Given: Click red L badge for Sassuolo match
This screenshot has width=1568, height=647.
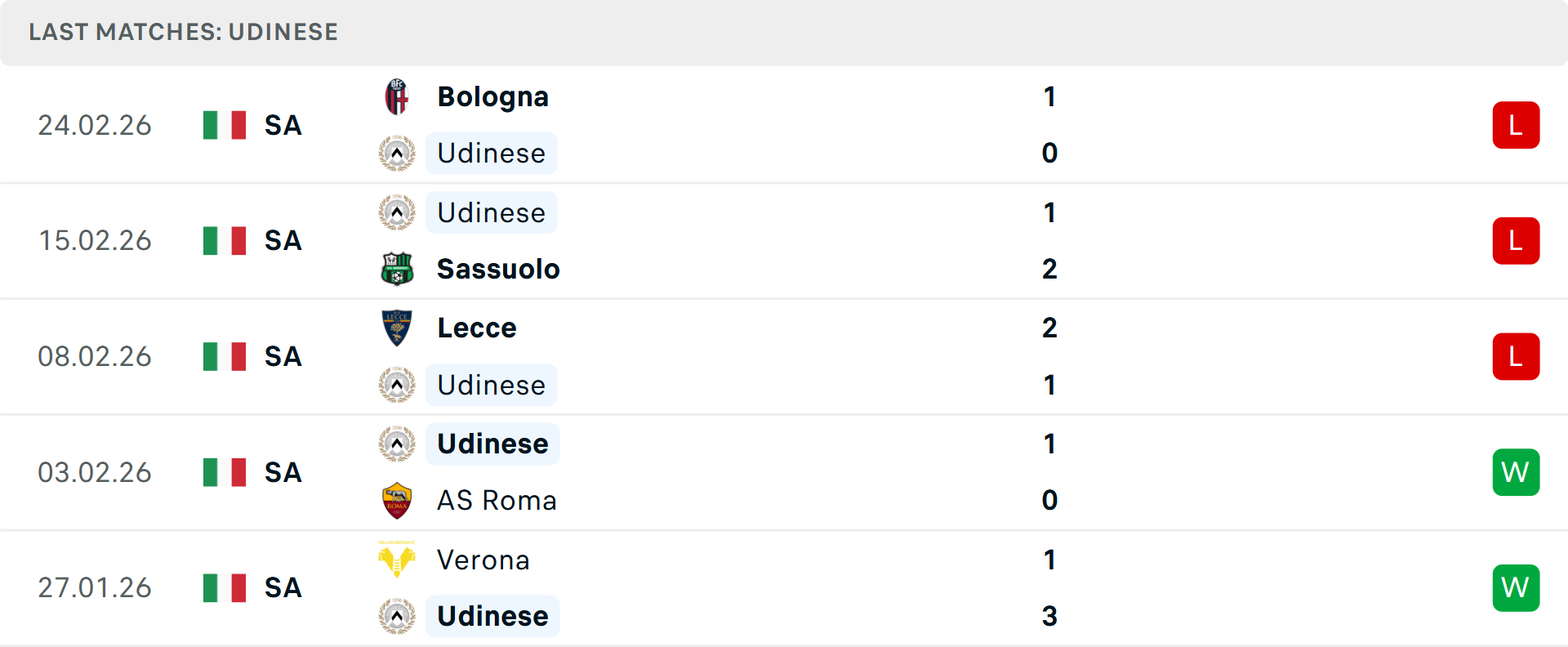Looking at the screenshot, I should pyautogui.click(x=1515, y=241).
